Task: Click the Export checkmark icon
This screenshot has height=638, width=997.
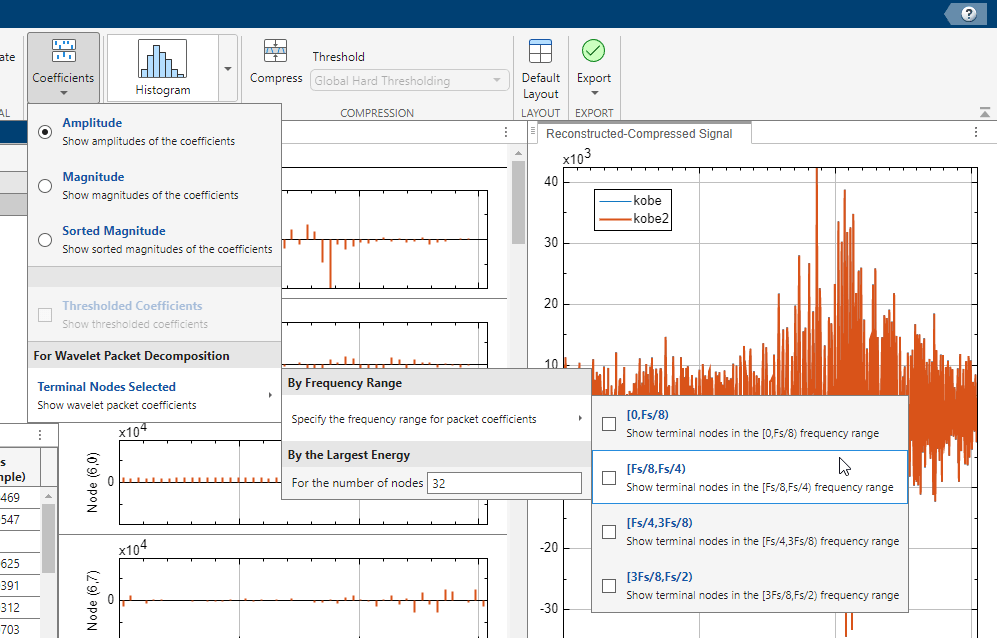Action: coord(593,51)
